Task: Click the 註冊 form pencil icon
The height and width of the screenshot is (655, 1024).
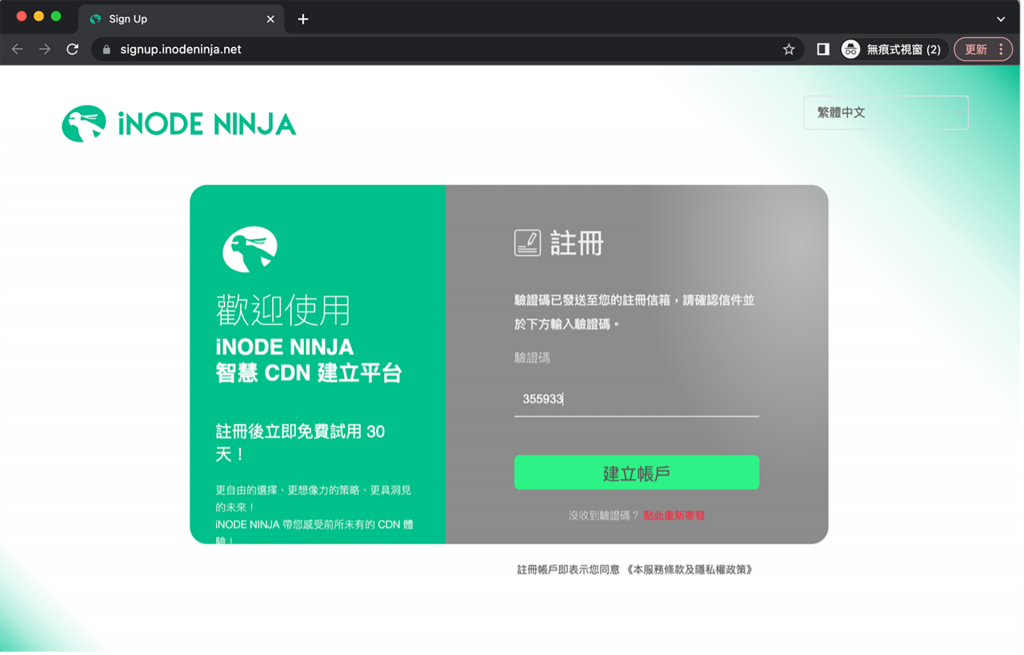Action: pos(527,243)
